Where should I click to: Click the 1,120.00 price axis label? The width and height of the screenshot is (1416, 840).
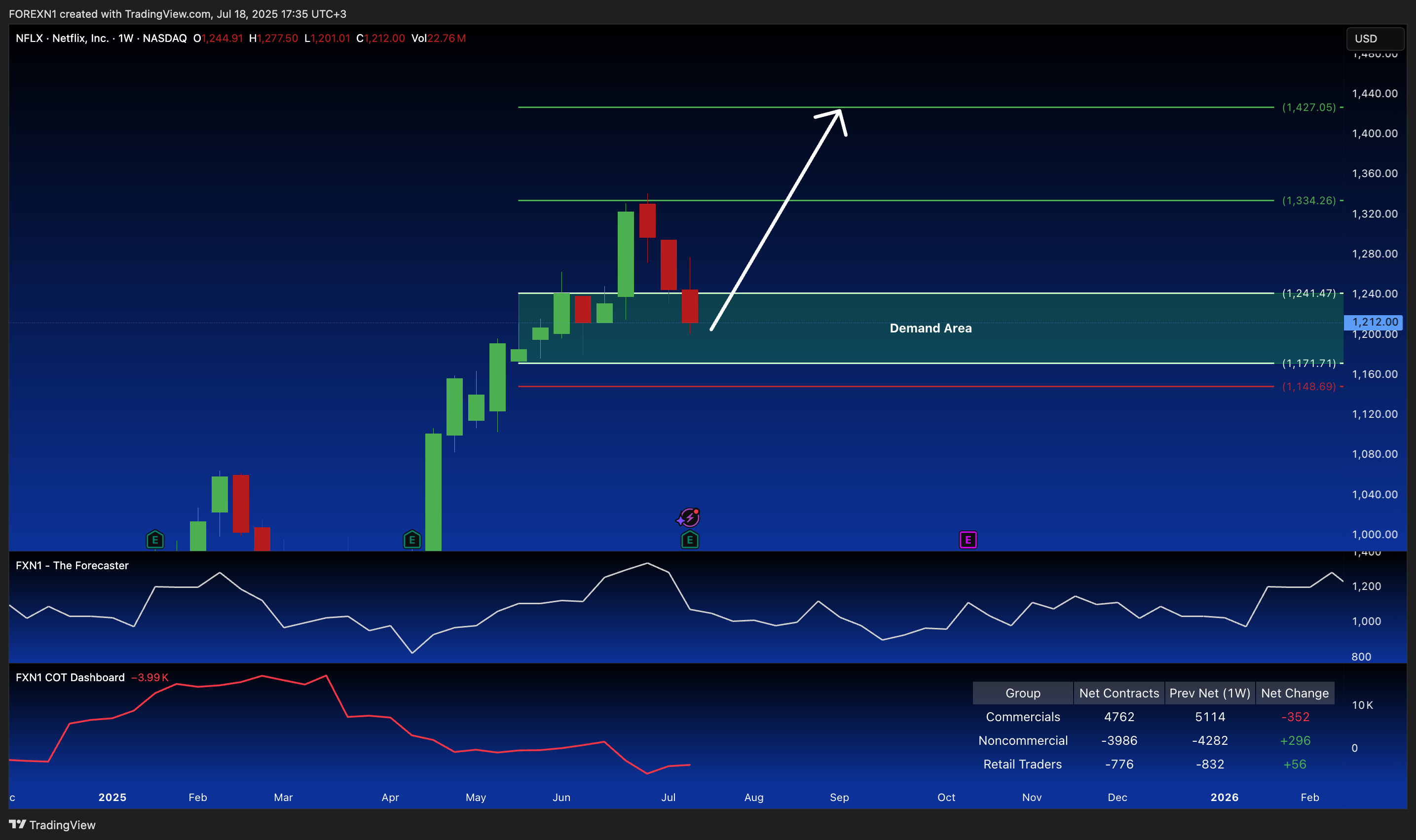click(1375, 414)
